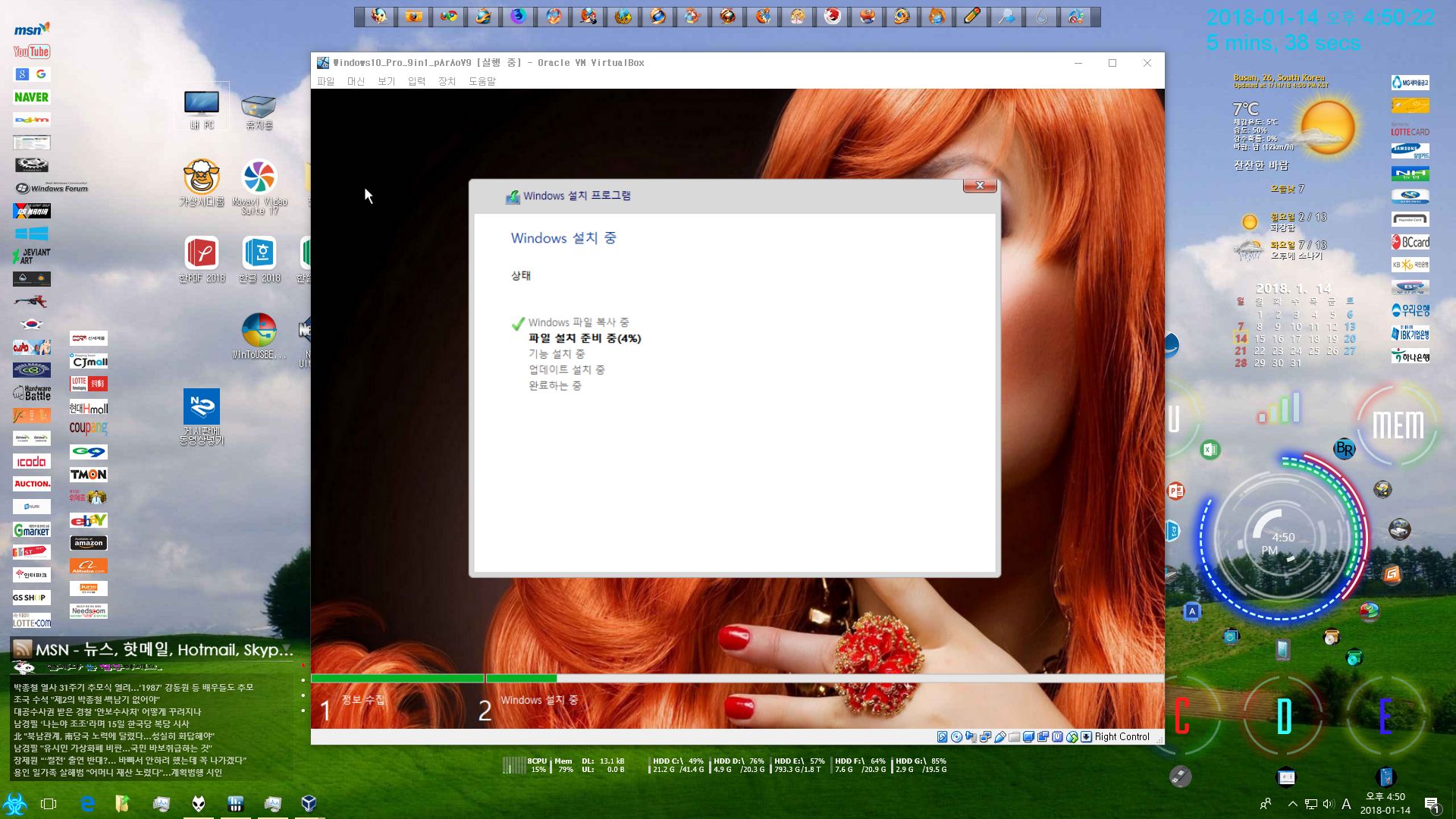Open the MSN news feed title
This screenshot has width=1456, height=819.
[164, 649]
